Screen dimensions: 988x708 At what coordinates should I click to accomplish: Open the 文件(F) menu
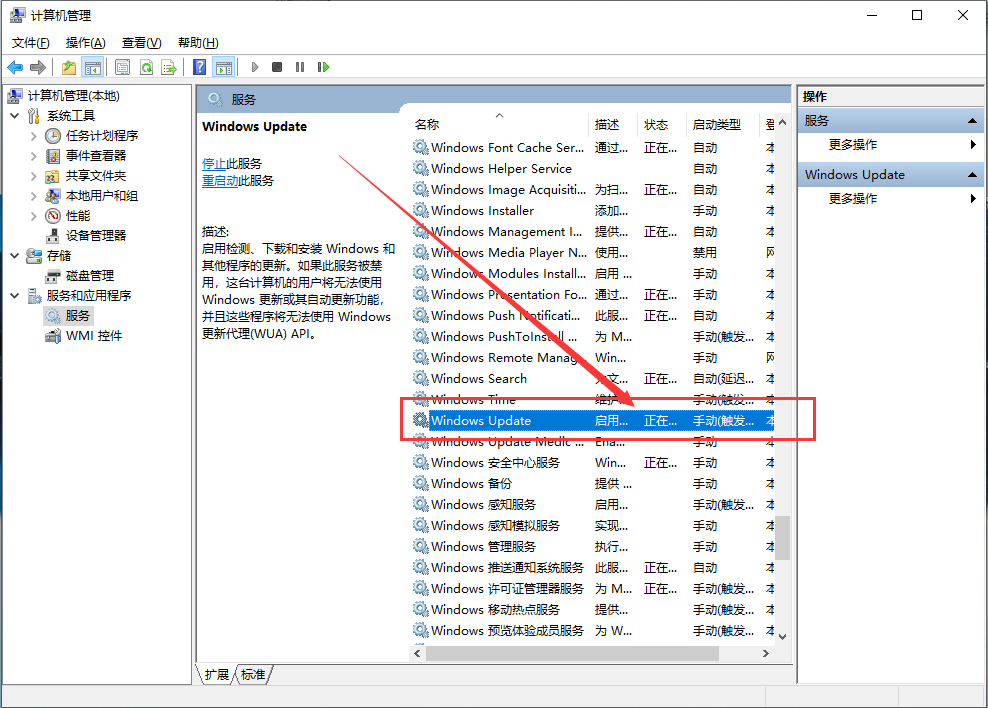pyautogui.click(x=30, y=43)
